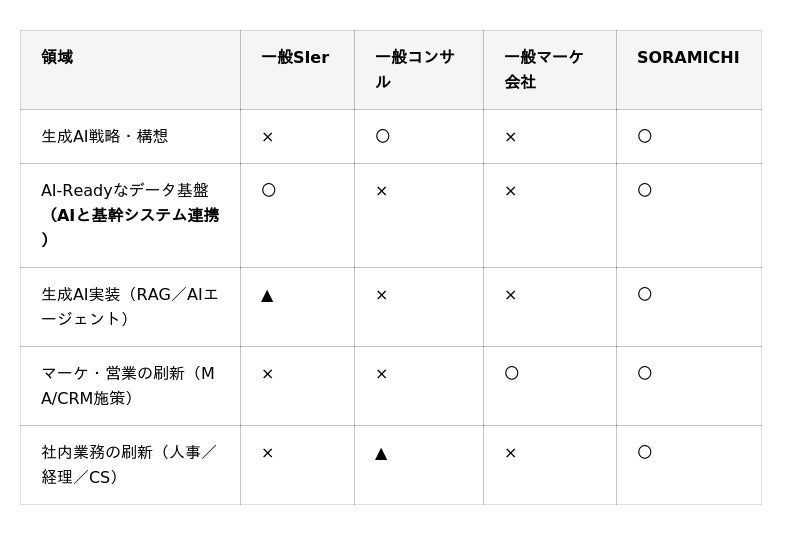800x535 pixels.
Task: Select the 一般SIer column header
Action: coord(295,57)
